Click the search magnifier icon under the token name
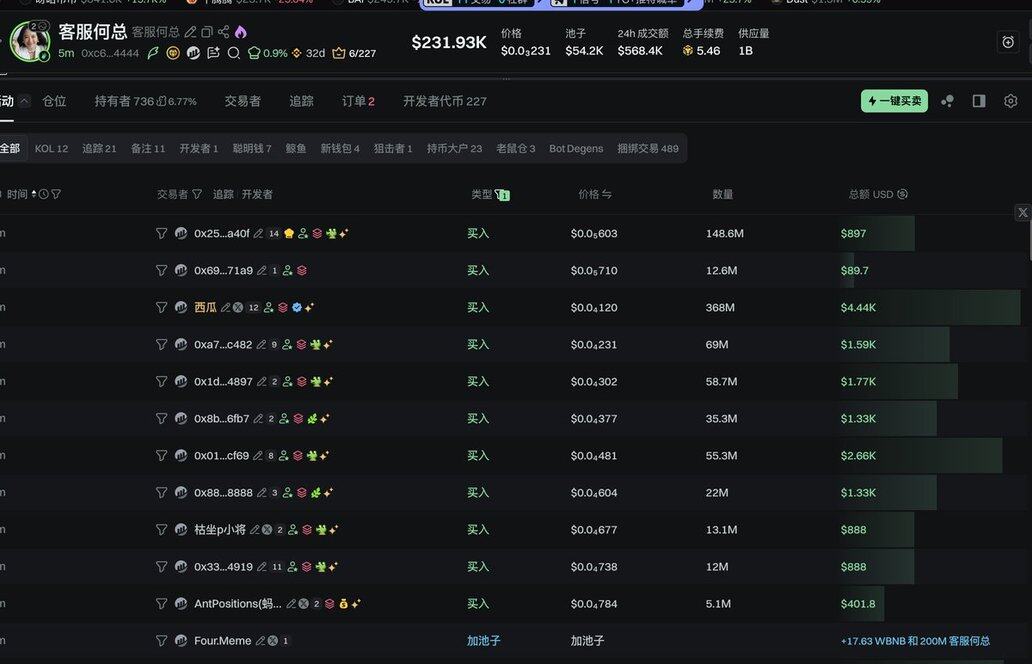Screen dimensions: 1032x664 point(233,53)
